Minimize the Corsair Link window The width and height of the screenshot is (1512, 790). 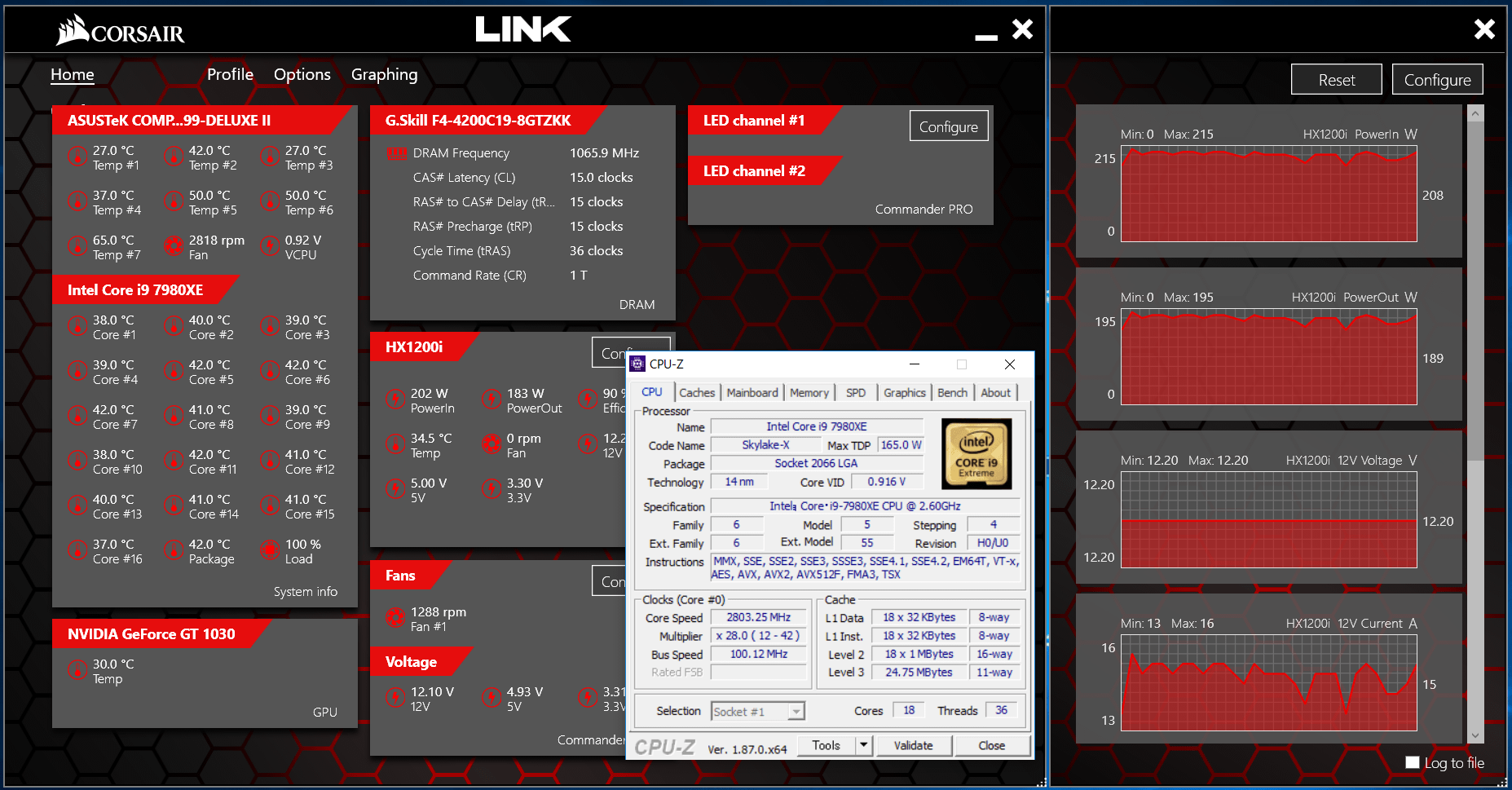(x=986, y=36)
